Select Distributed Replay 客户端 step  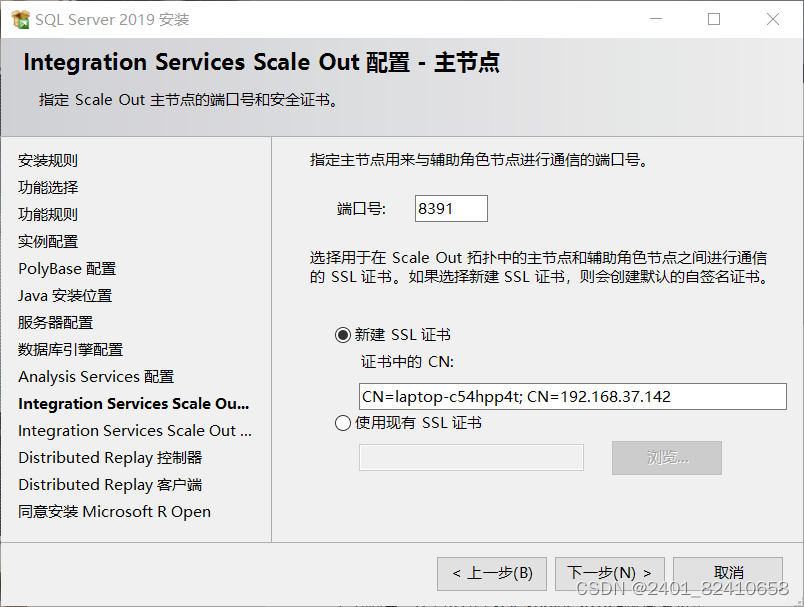click(110, 485)
